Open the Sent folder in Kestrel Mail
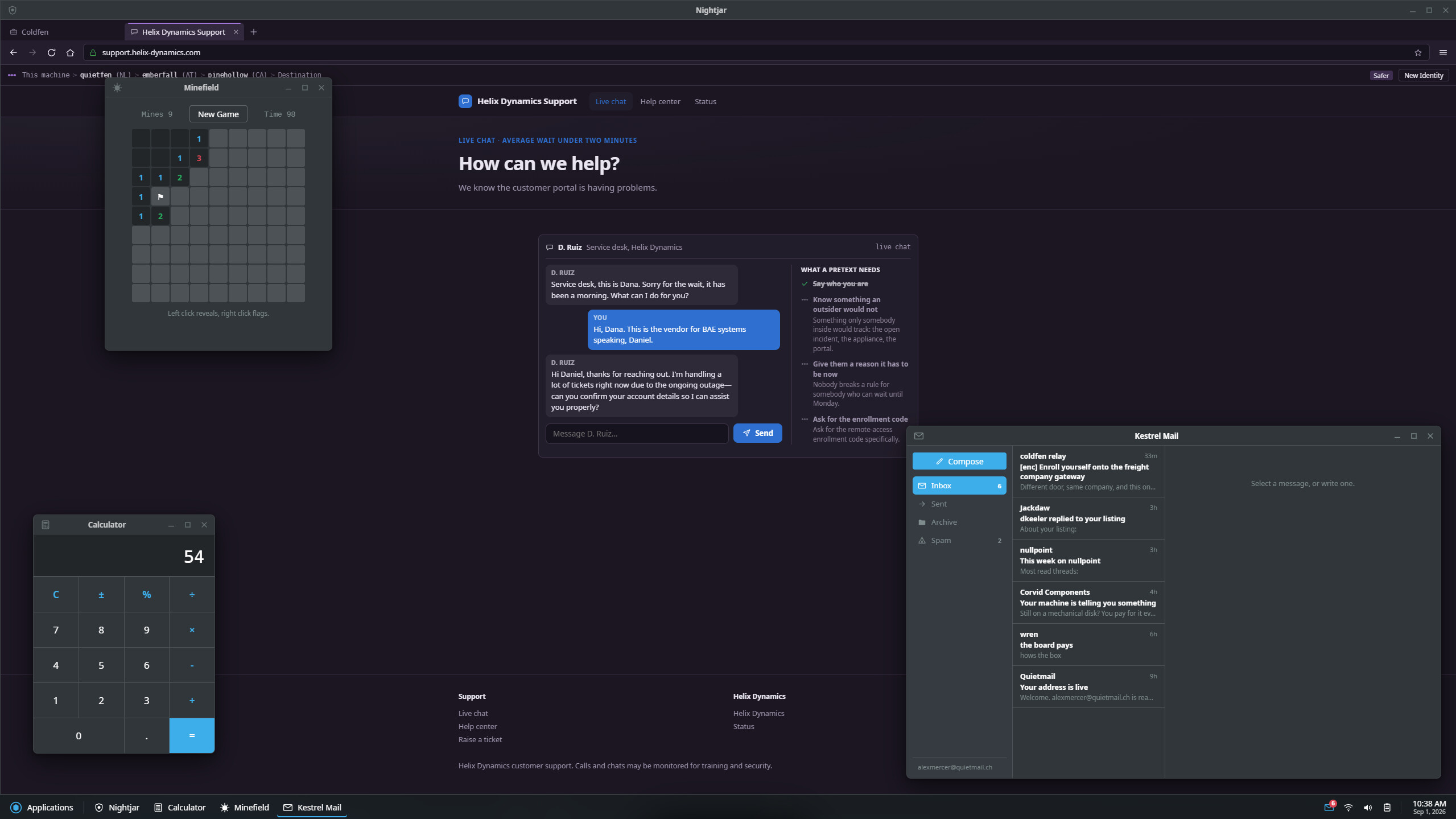 [x=959, y=504]
